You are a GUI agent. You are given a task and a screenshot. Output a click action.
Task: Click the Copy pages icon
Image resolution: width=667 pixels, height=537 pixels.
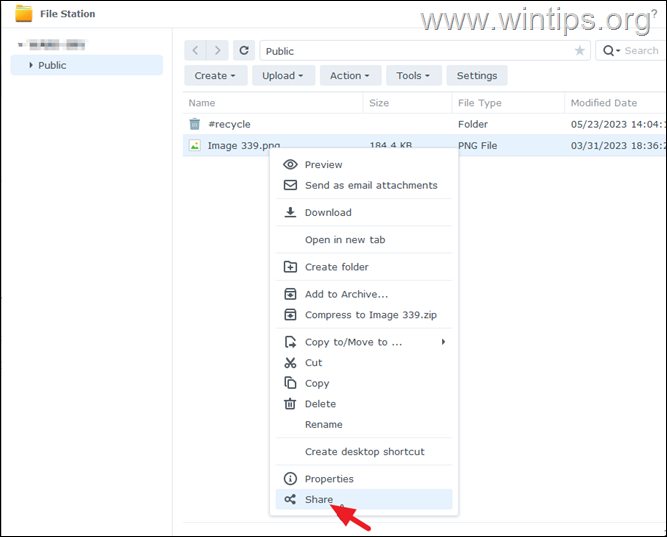coord(290,383)
